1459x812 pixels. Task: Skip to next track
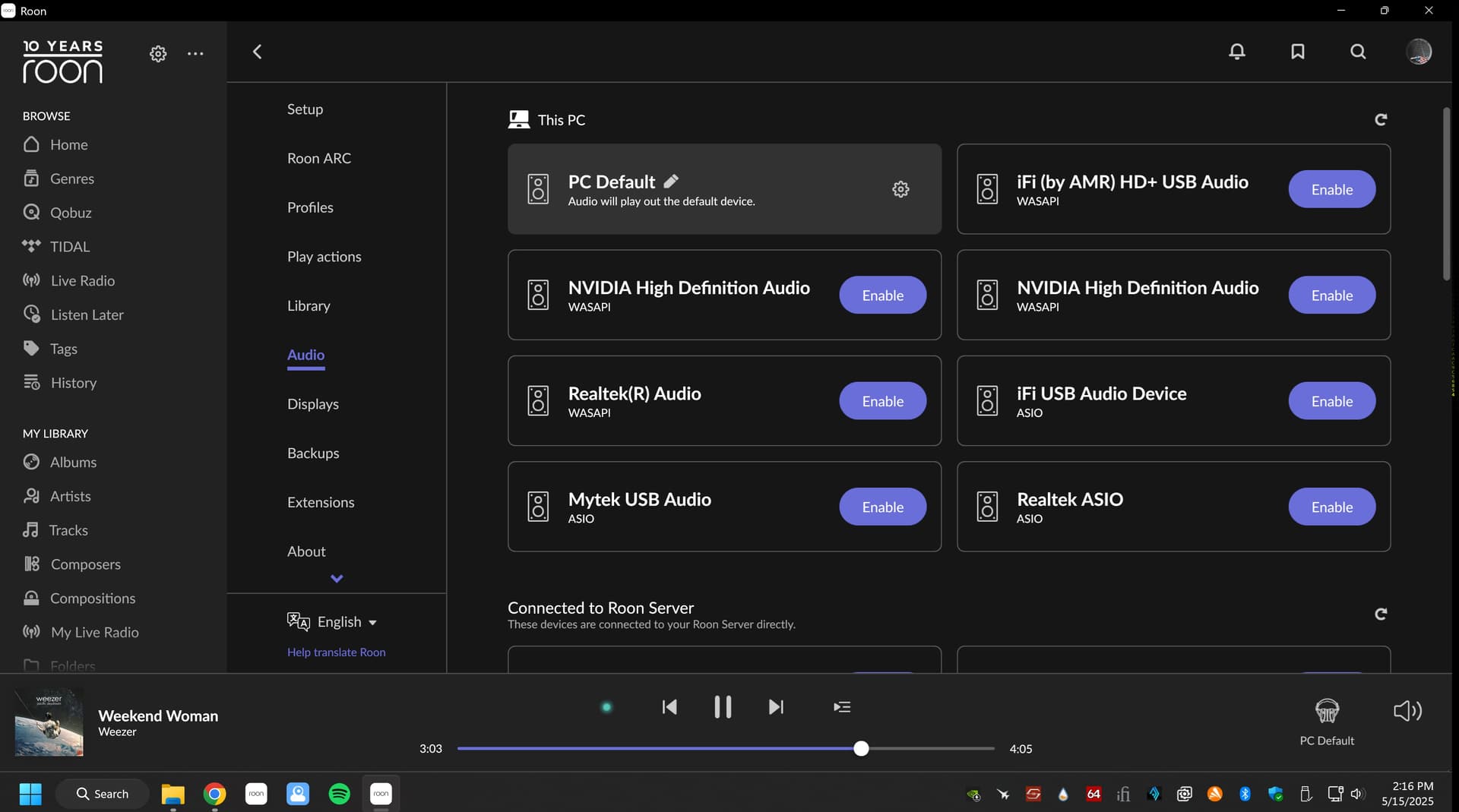tap(776, 707)
